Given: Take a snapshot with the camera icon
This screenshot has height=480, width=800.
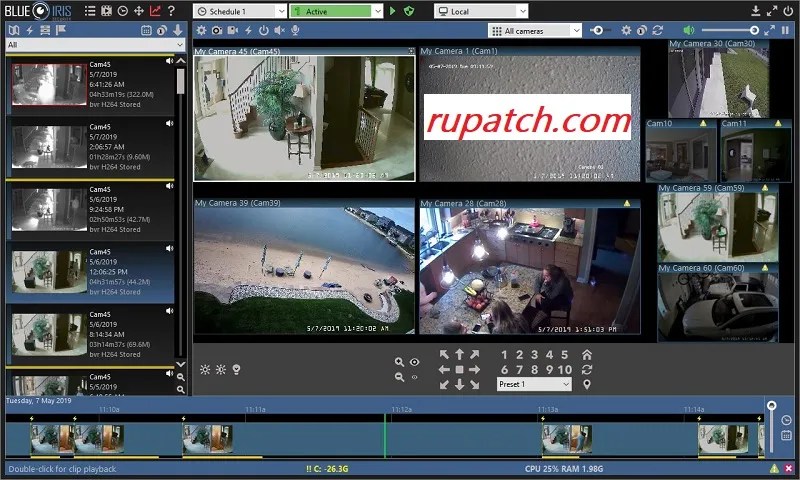Looking at the screenshot, I should tap(217, 31).
